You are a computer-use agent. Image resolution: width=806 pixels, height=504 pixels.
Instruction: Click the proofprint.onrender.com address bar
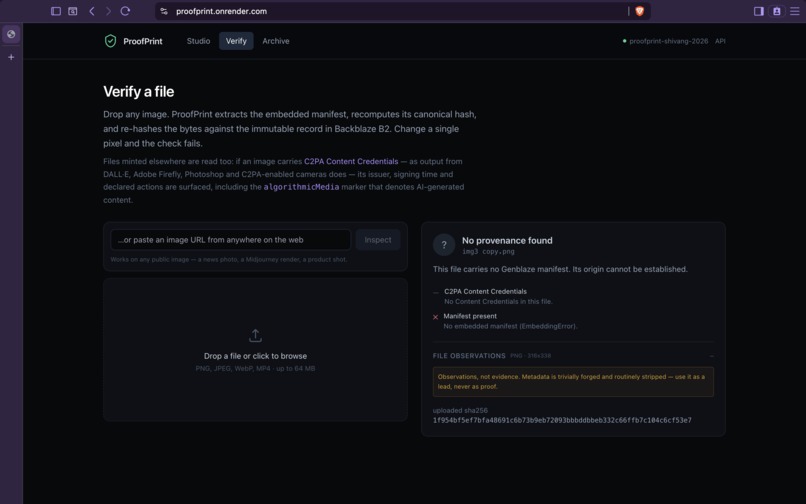pyautogui.click(x=396, y=11)
